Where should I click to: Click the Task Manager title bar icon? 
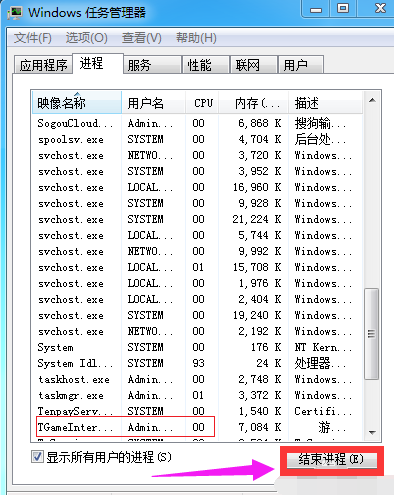click(x=16, y=13)
